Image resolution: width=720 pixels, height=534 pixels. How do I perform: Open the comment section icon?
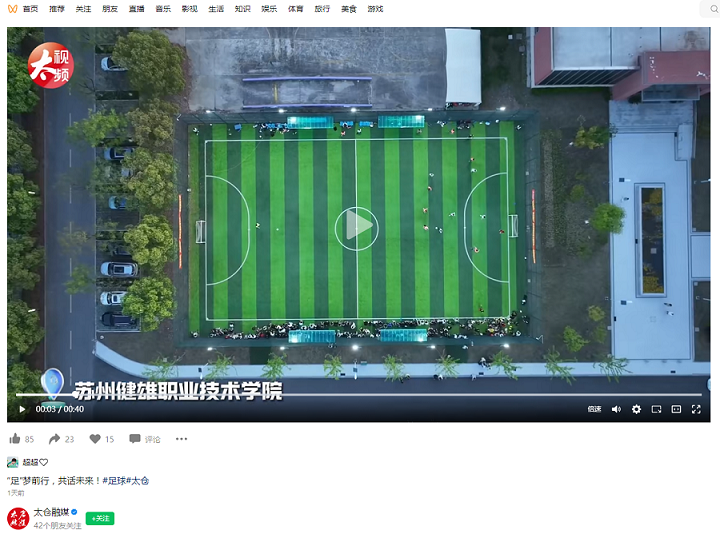pos(135,439)
